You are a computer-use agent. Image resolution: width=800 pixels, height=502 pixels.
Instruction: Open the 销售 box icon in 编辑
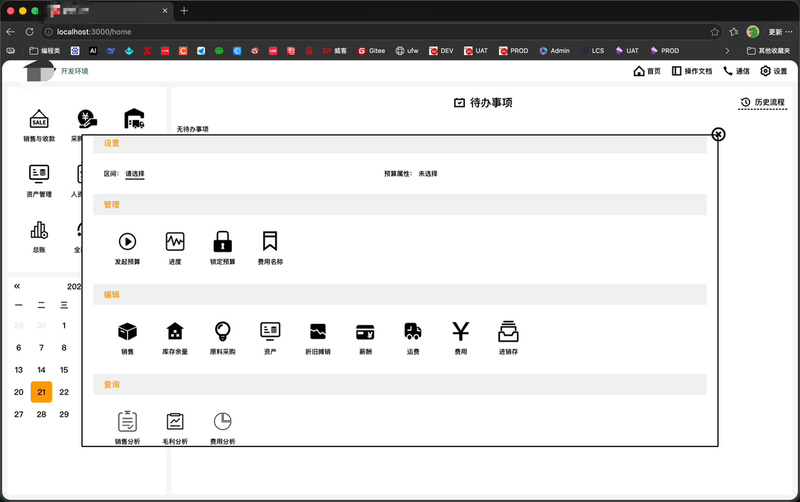coord(127,332)
